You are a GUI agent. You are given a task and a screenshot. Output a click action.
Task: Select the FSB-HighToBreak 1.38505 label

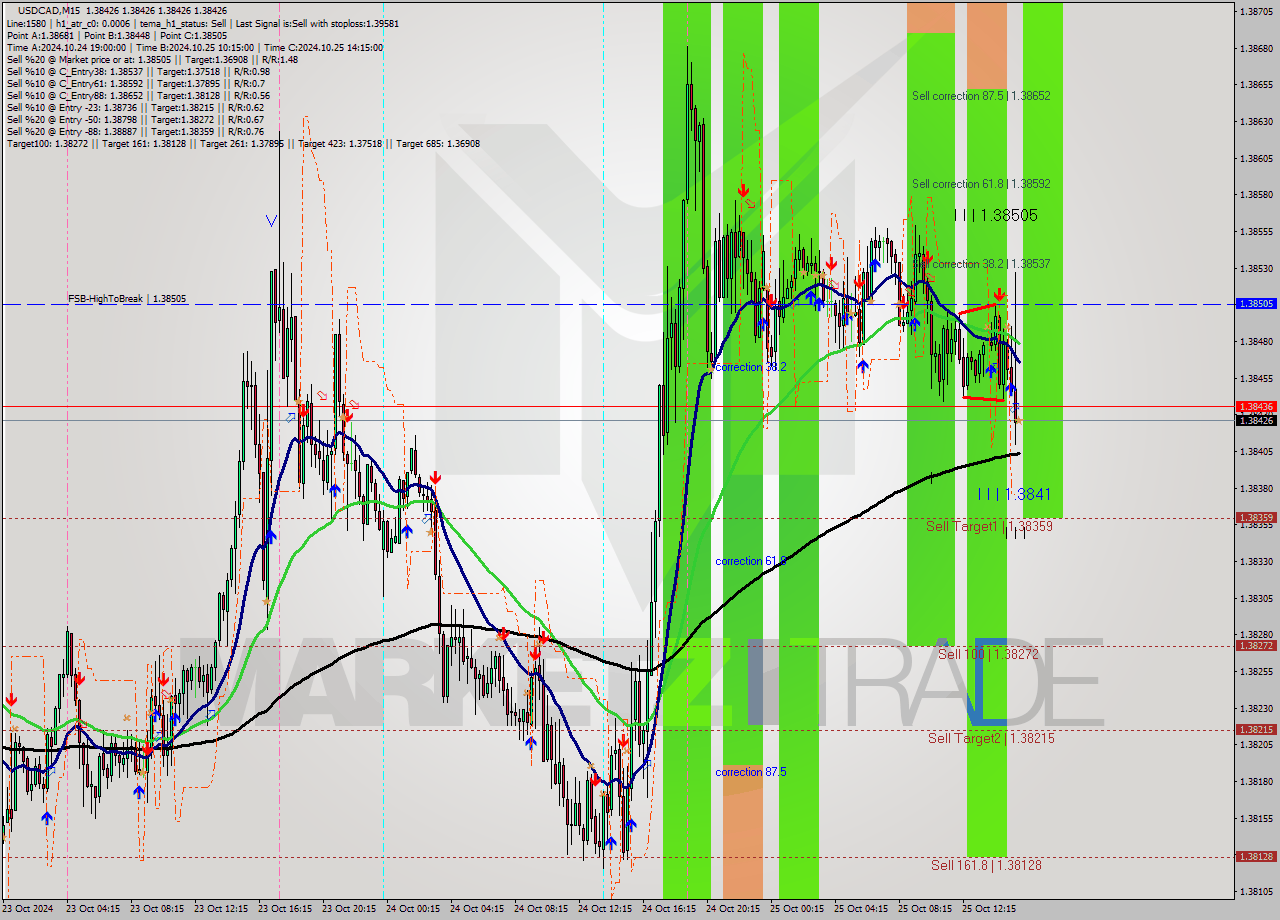pos(127,299)
